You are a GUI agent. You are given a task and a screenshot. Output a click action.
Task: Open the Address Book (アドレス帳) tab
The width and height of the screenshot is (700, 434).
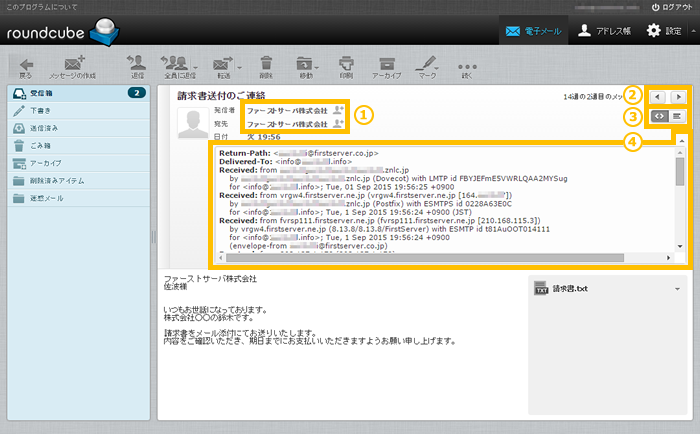(x=595, y=31)
